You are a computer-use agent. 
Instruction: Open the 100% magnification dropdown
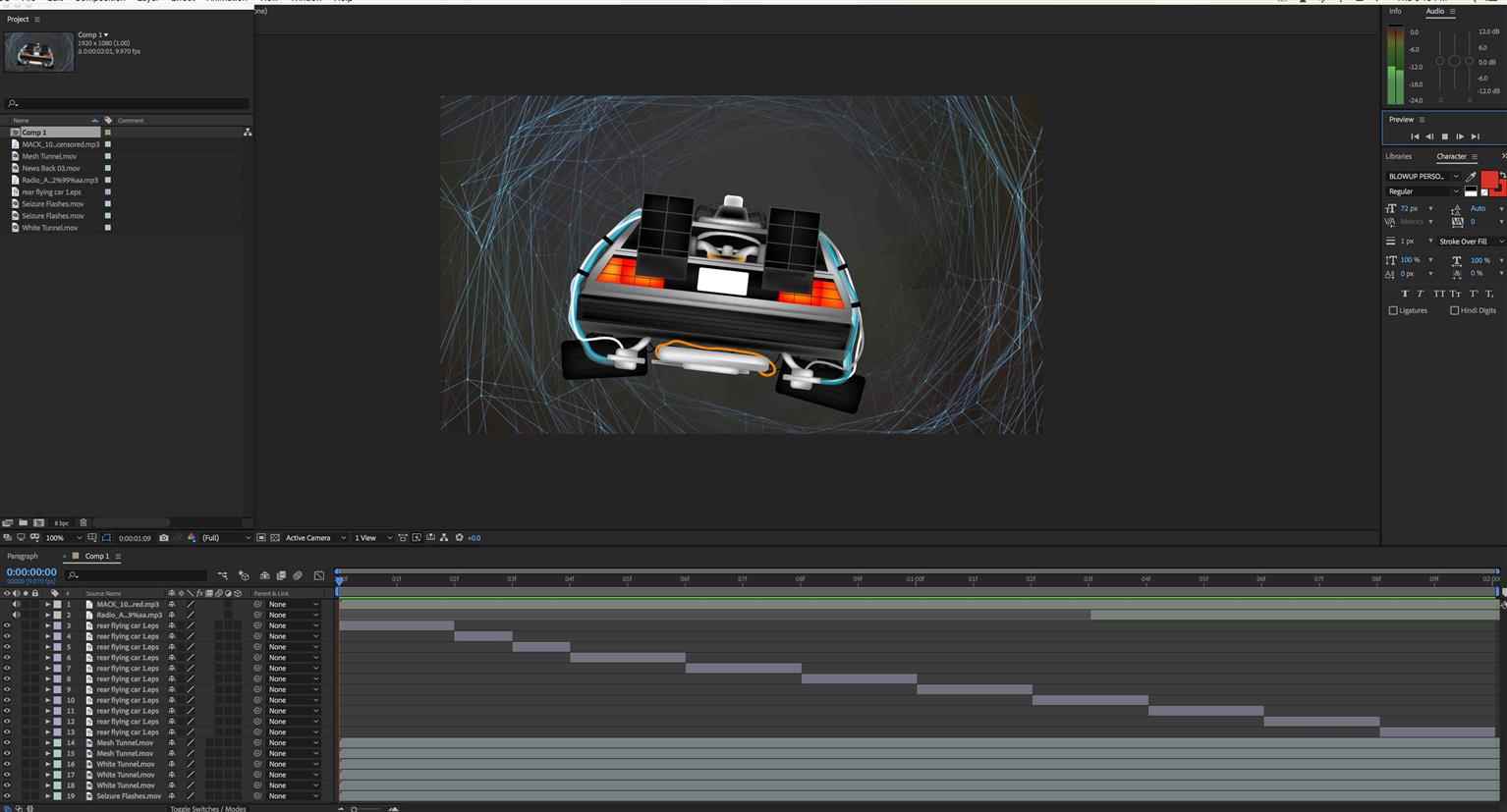[x=64, y=538]
